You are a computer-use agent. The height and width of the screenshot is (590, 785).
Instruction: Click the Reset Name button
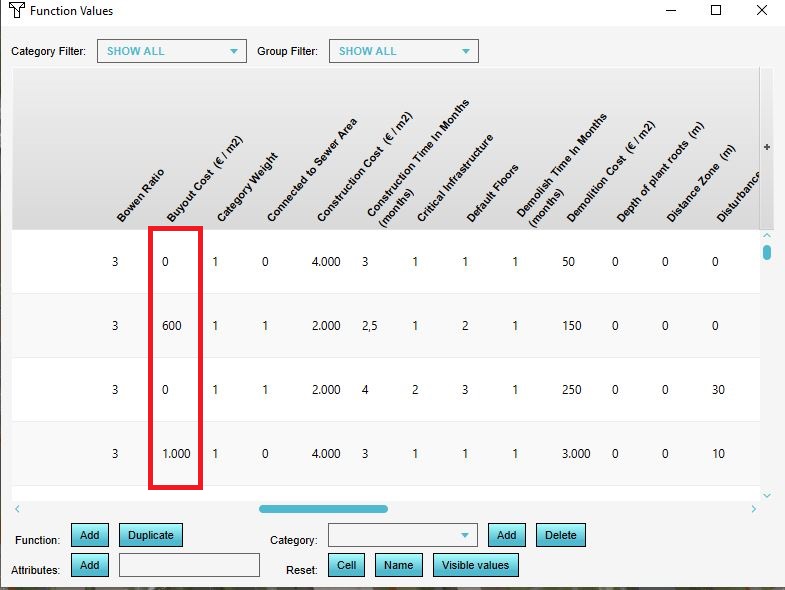click(399, 565)
